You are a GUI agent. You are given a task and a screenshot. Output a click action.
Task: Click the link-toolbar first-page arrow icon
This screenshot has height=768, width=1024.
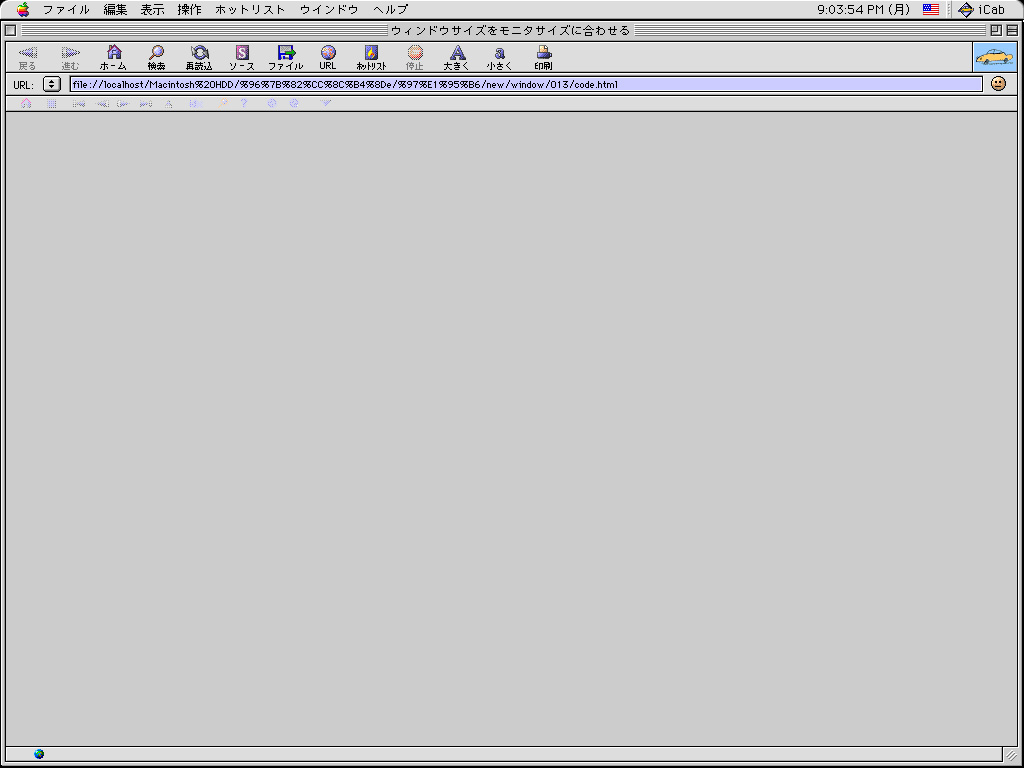coord(79,103)
